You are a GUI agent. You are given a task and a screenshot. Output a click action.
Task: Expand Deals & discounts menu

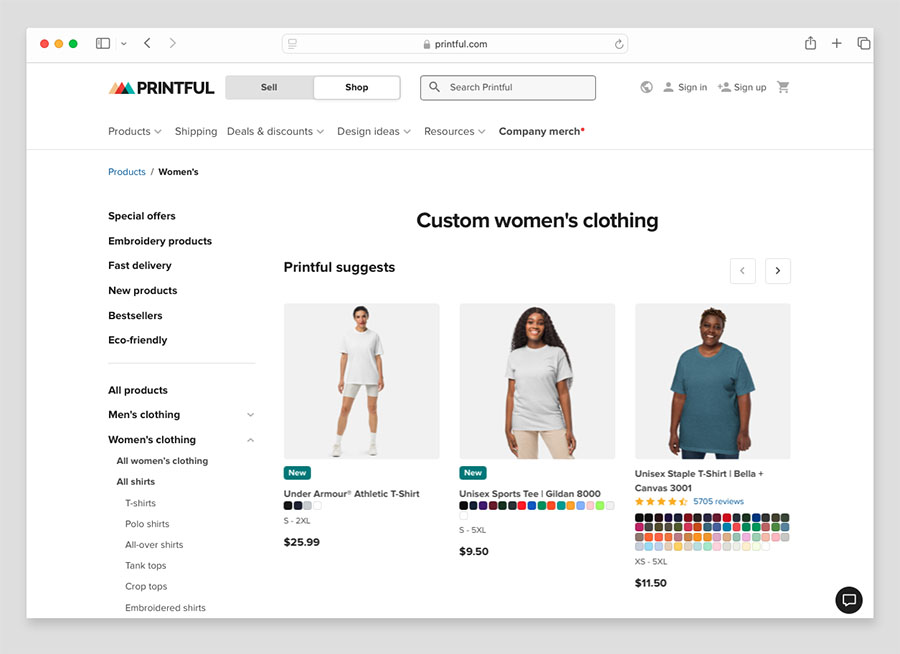276,131
